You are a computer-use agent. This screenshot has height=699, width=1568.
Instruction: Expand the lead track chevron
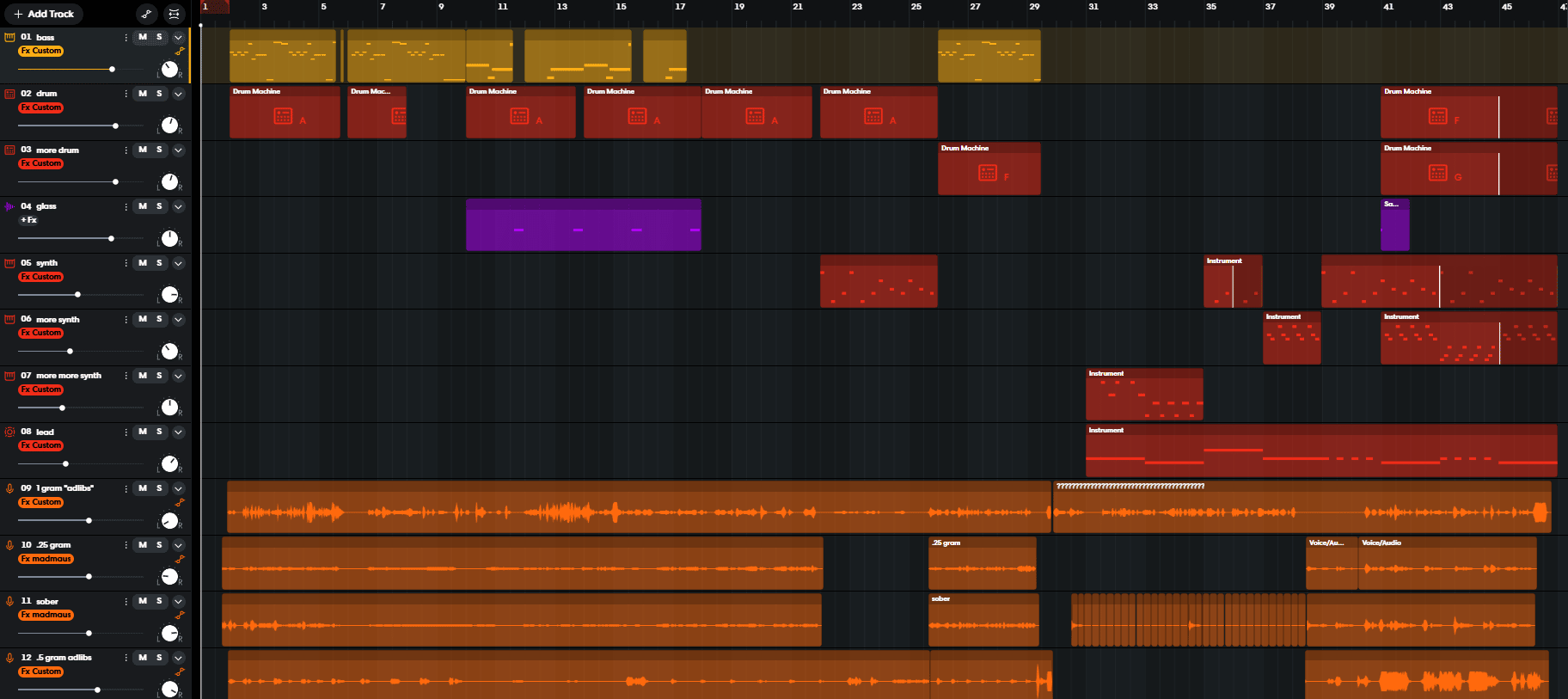click(x=178, y=432)
